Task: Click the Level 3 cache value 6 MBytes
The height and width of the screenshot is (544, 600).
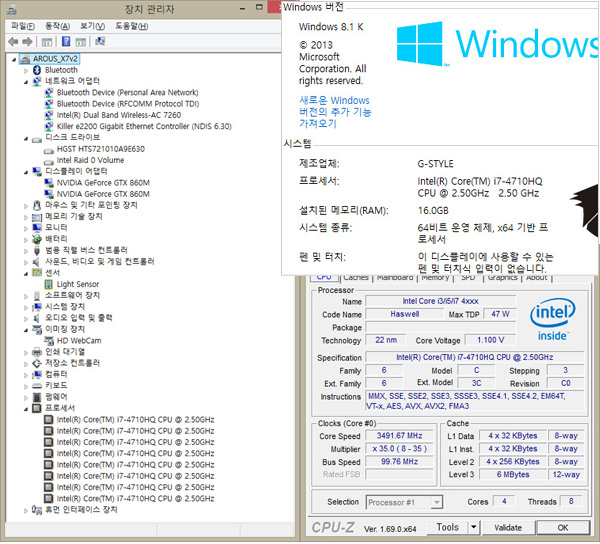Action: (513, 475)
